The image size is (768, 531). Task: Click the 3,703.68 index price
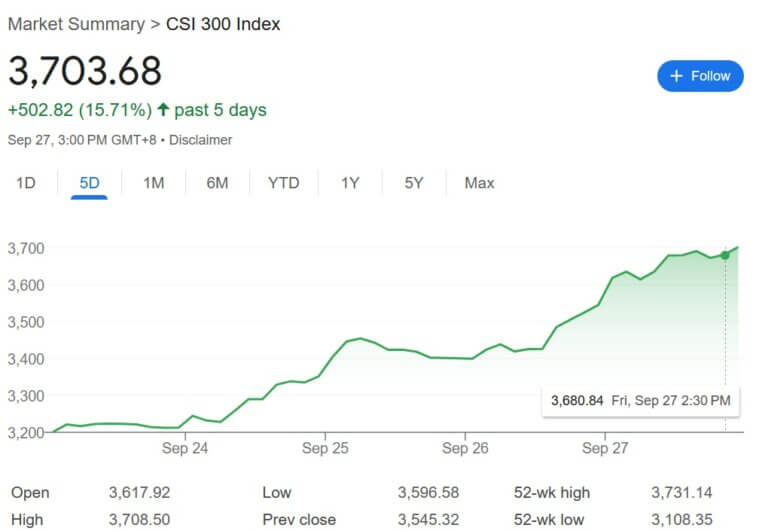coord(85,71)
